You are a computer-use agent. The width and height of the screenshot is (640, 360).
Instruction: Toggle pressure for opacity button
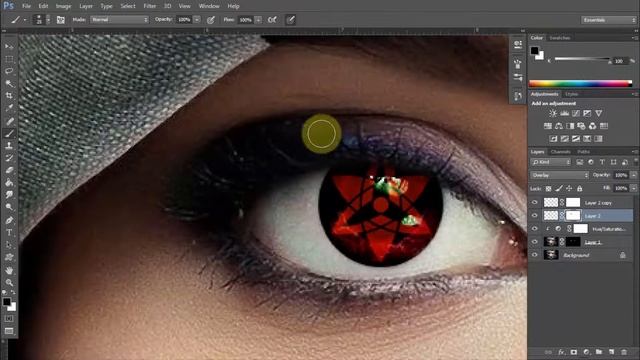pyautogui.click(x=211, y=20)
